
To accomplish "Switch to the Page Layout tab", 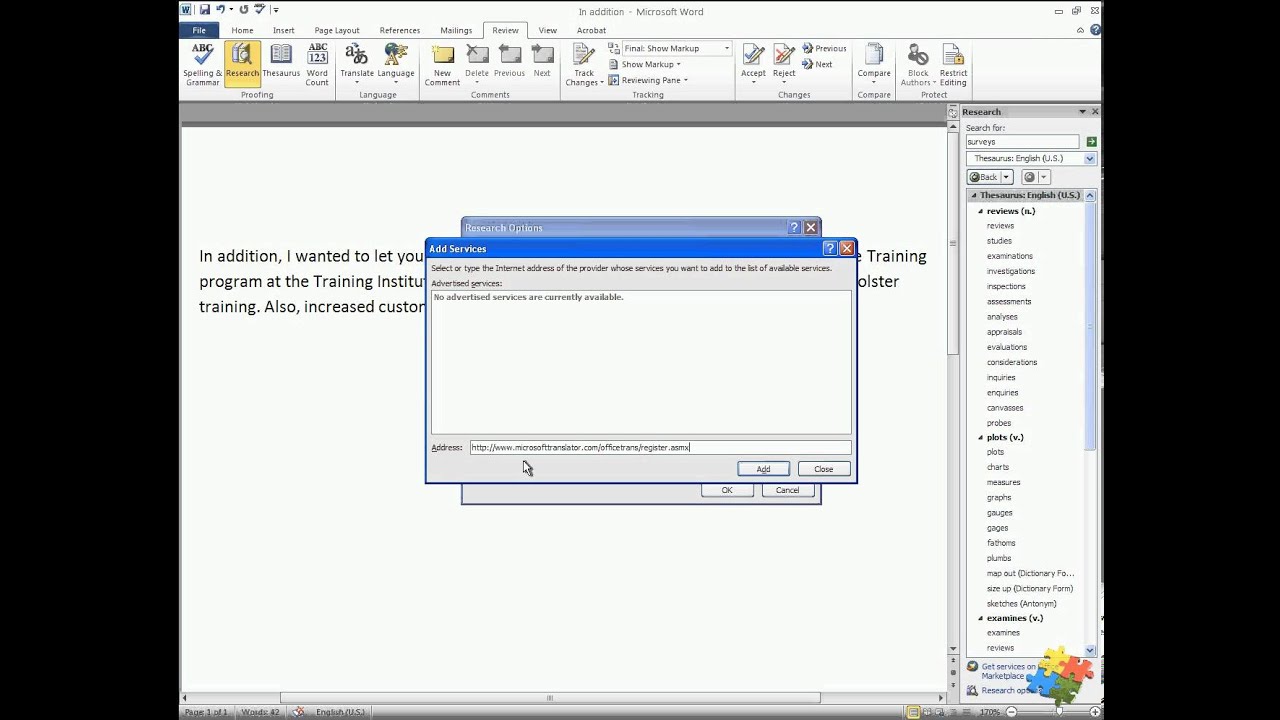I will click(337, 30).
